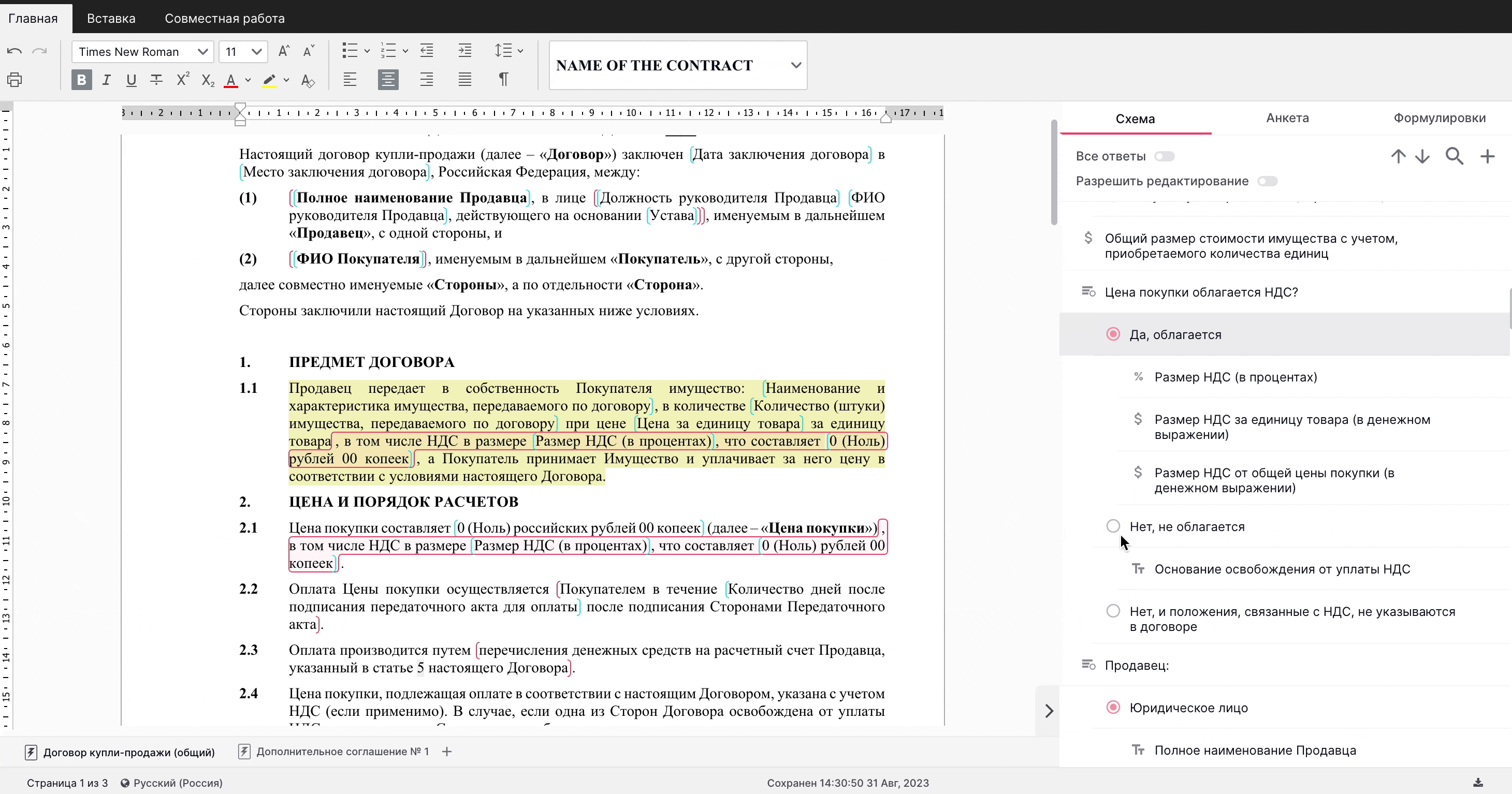
Task: Toggle the Все ответы switch
Action: click(1164, 156)
